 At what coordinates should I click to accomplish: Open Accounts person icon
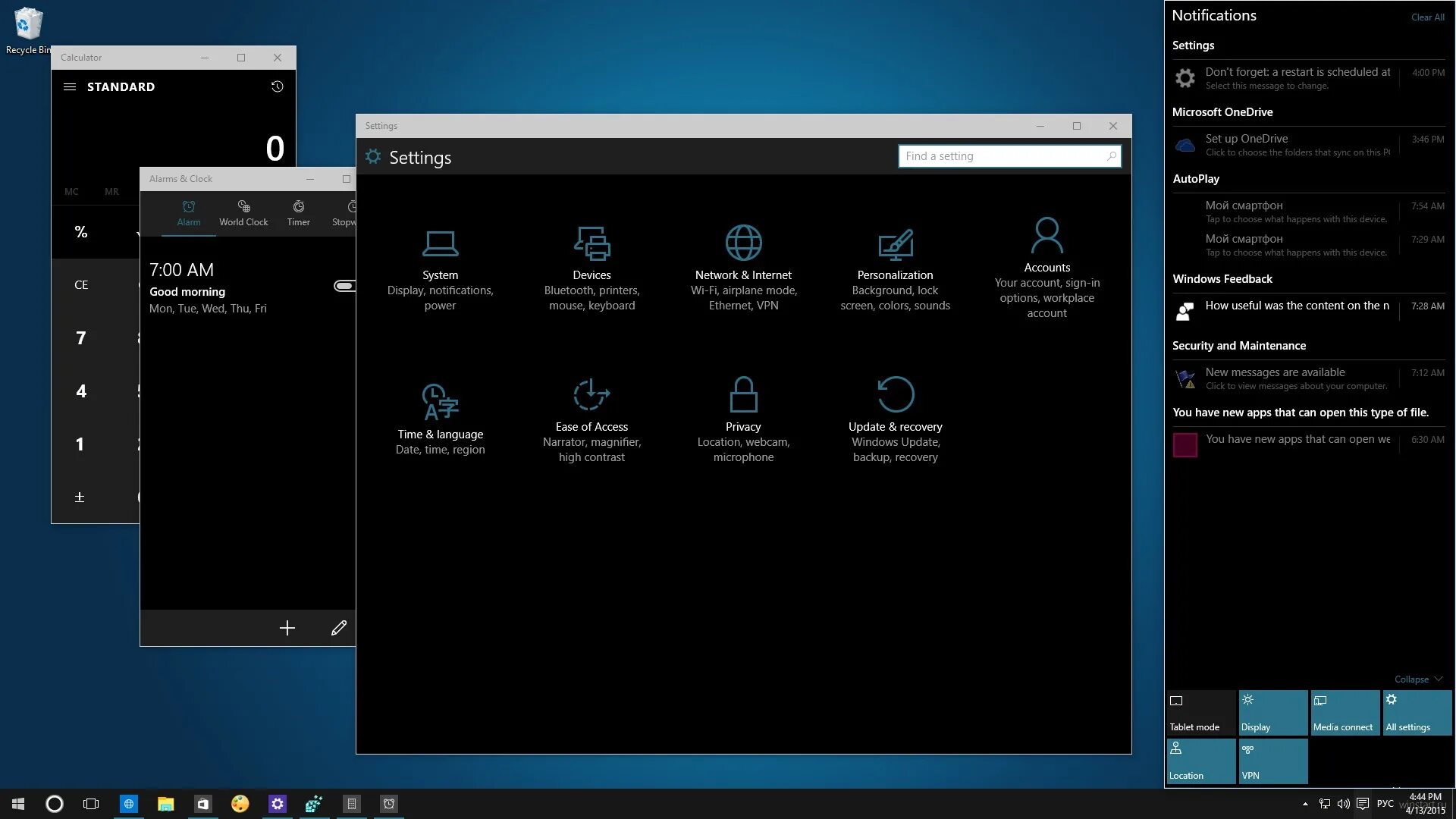1046,236
